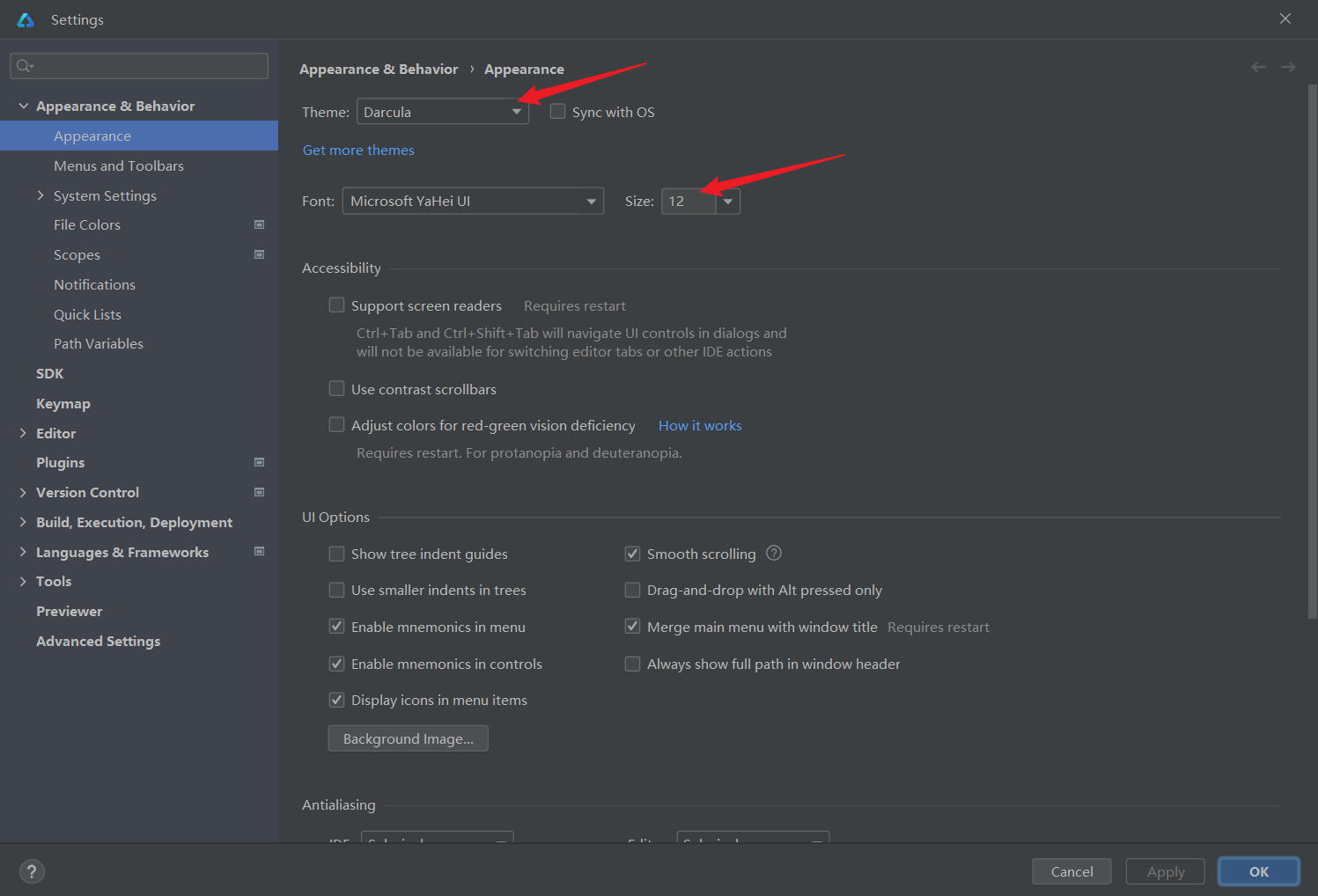
Task: Uncheck Smooth scrolling option
Action: (632, 554)
